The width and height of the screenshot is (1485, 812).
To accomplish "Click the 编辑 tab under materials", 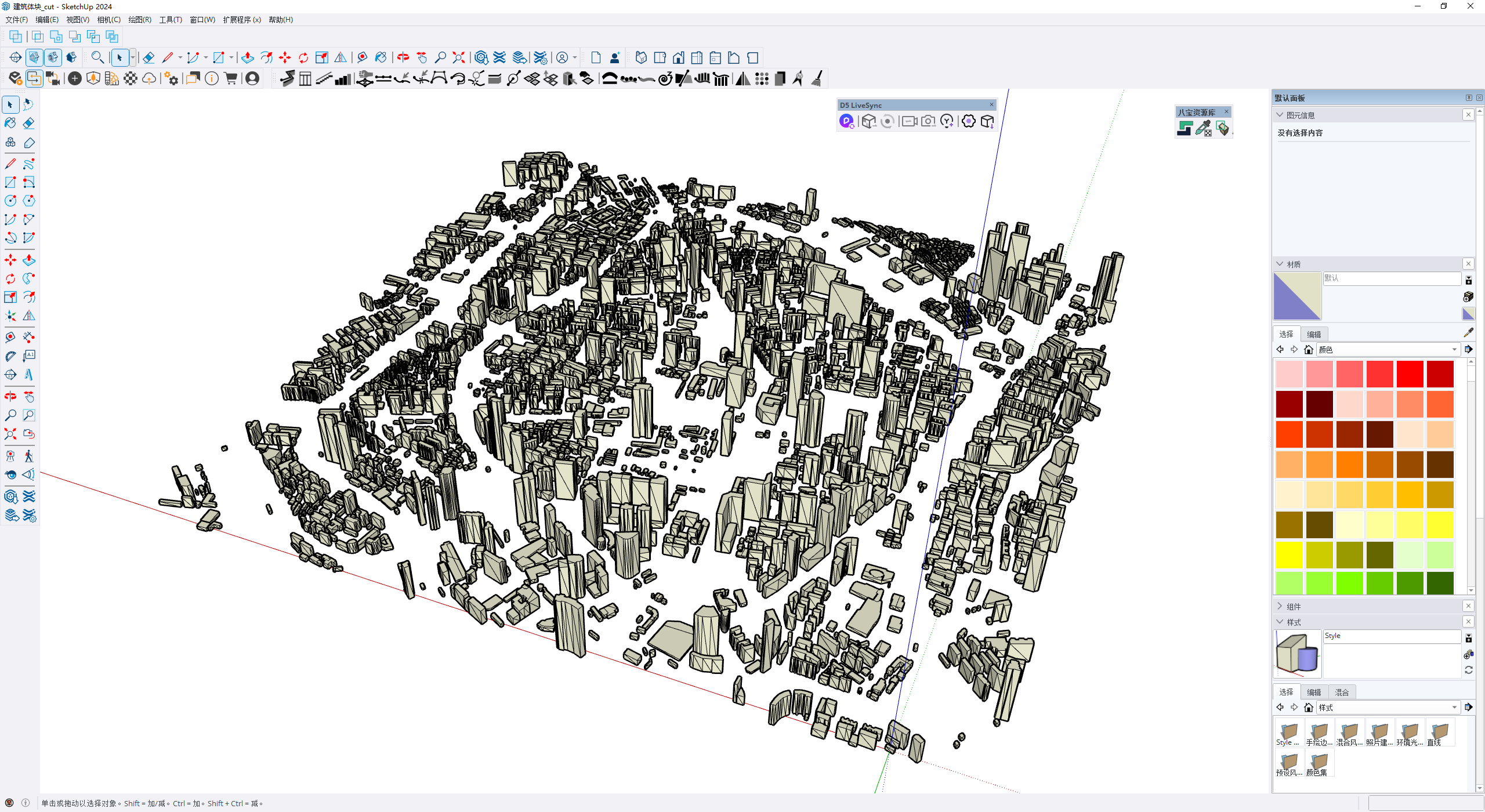I will pyautogui.click(x=1314, y=334).
